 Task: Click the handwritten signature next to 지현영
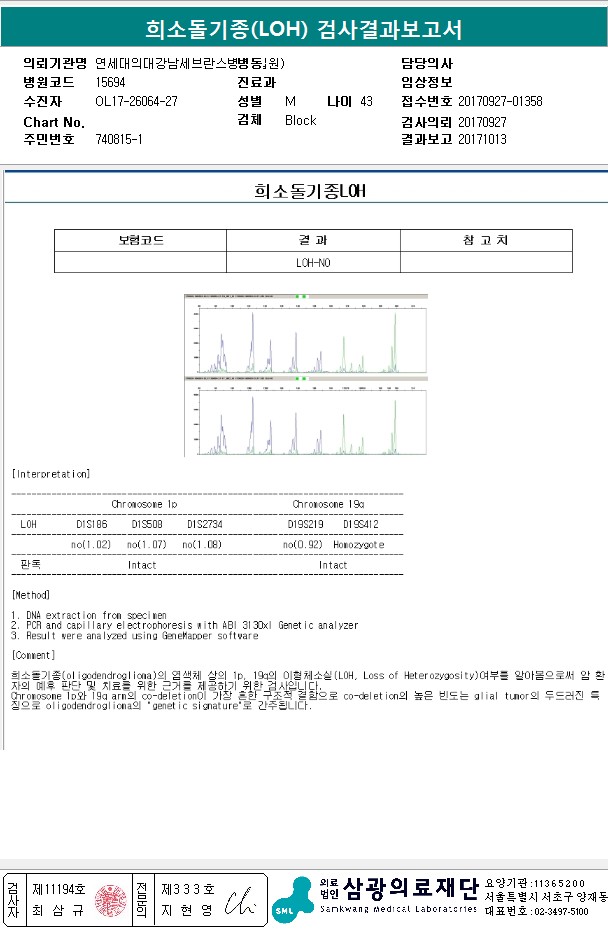(x=240, y=902)
